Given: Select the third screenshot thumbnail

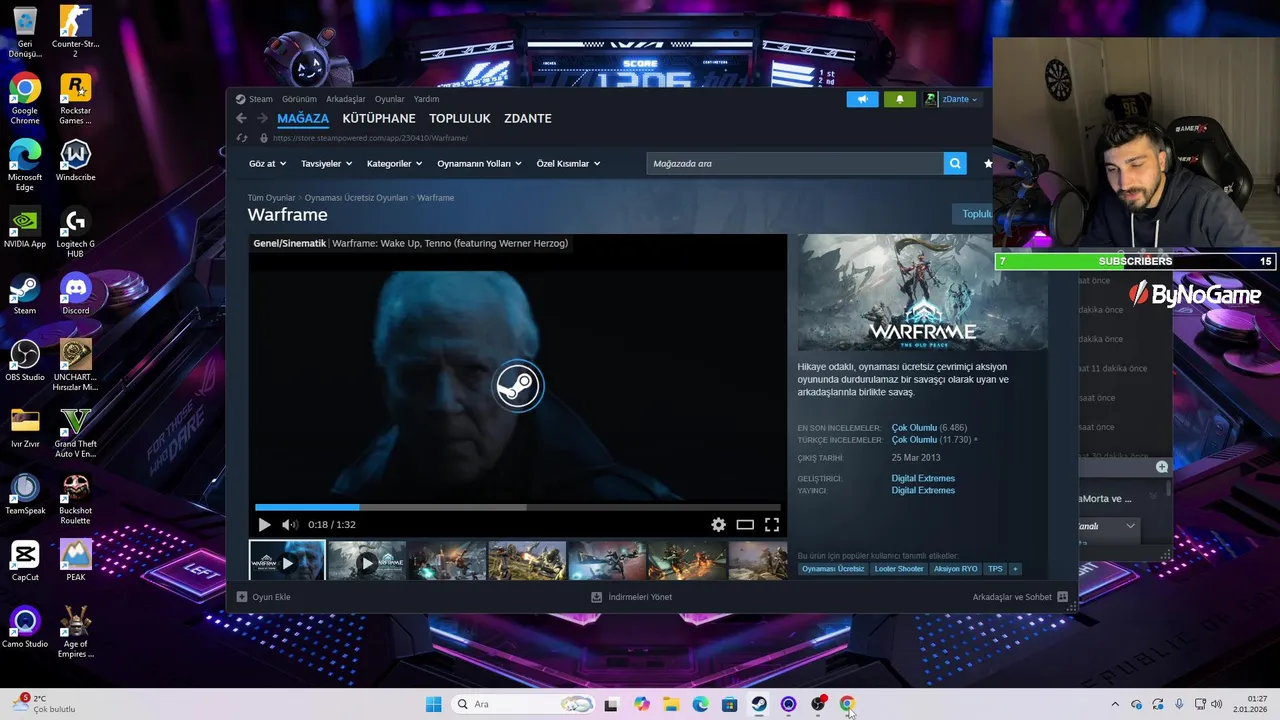Looking at the screenshot, I should coord(447,561).
